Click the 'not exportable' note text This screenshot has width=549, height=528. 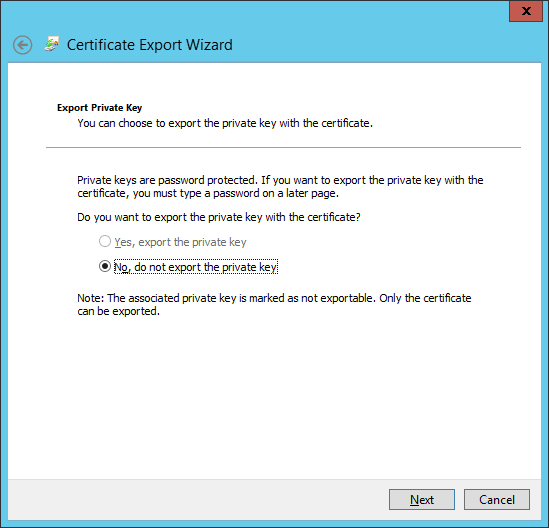tap(274, 305)
